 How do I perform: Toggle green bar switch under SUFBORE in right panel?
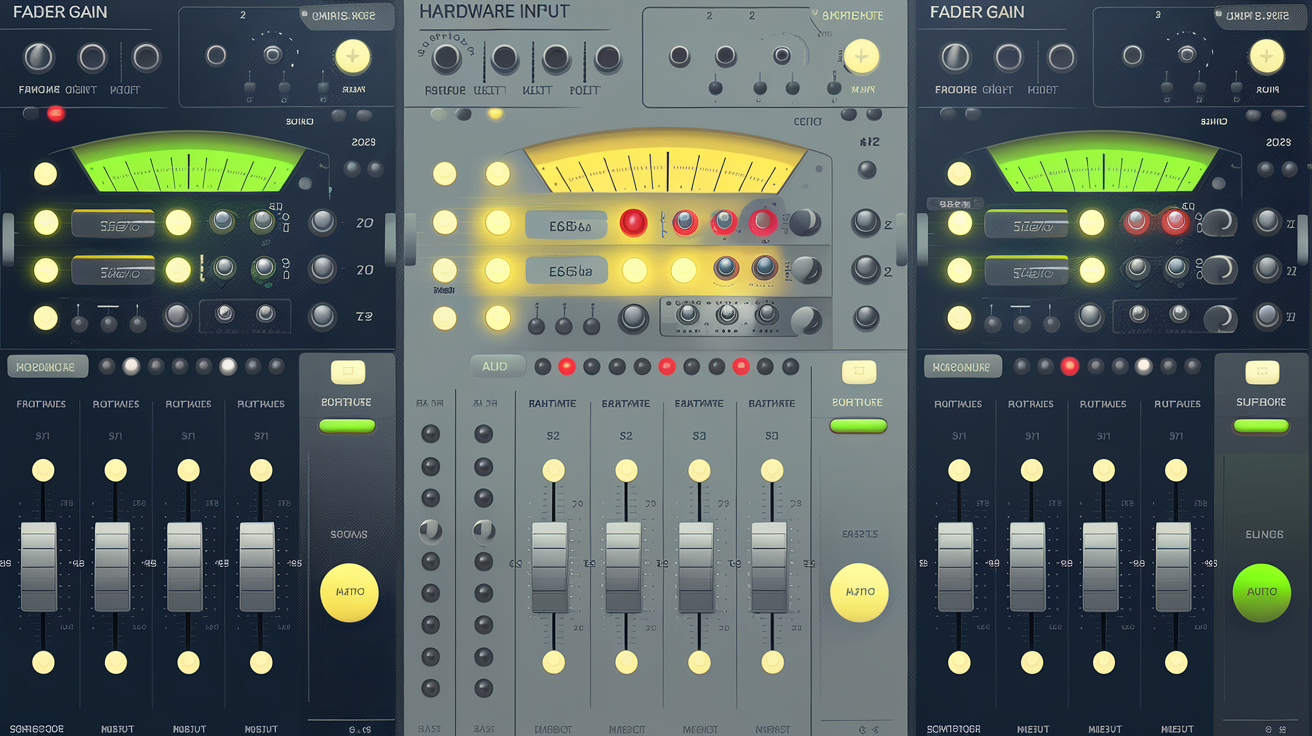click(x=1261, y=426)
